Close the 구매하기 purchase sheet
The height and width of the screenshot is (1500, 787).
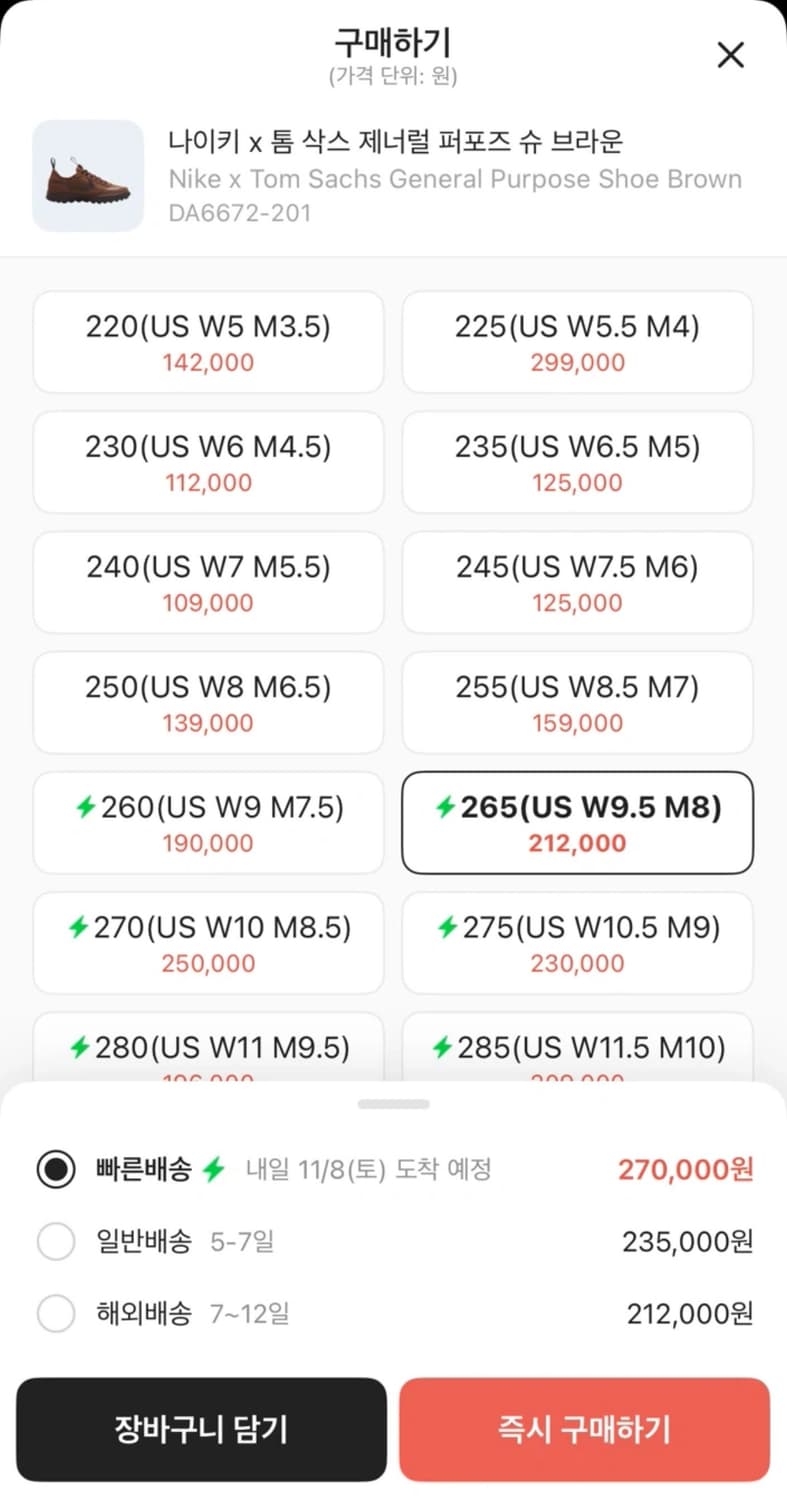731,55
